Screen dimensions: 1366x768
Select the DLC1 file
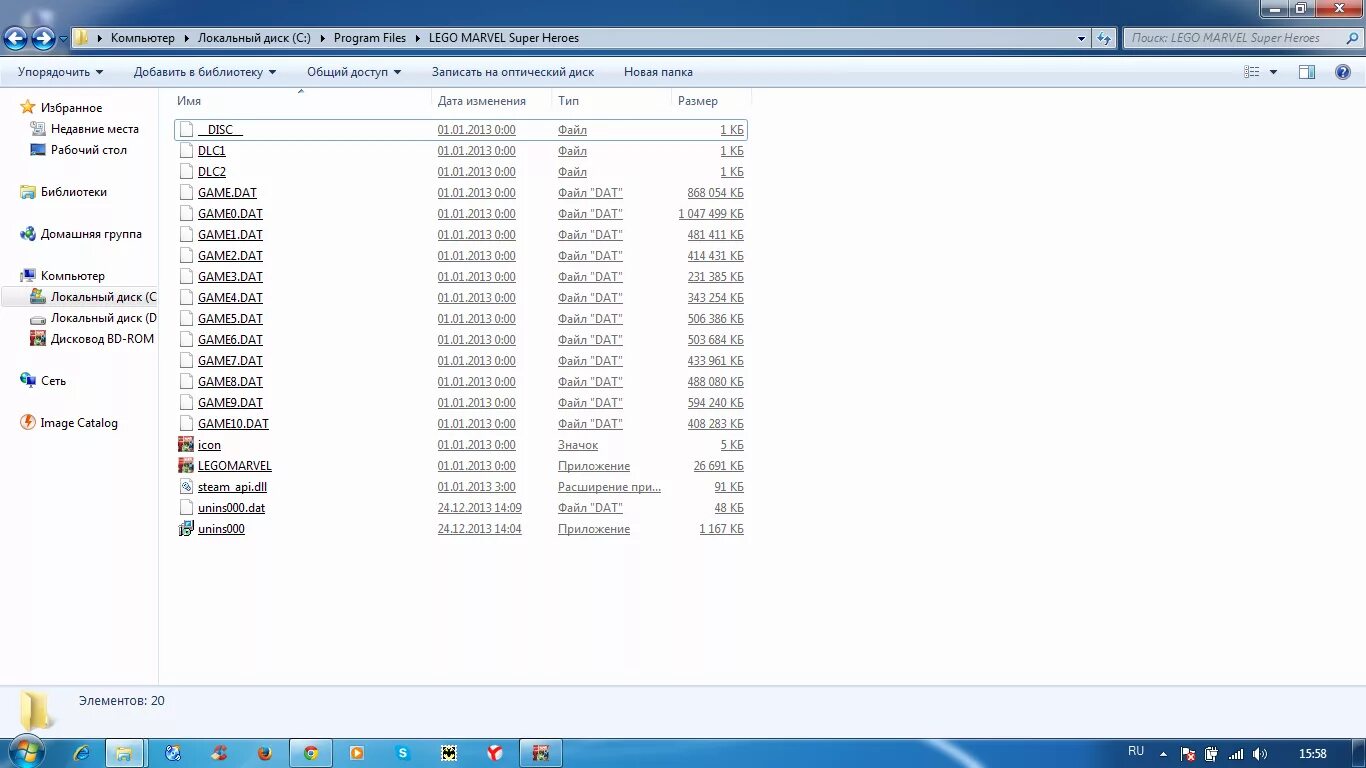(212, 151)
